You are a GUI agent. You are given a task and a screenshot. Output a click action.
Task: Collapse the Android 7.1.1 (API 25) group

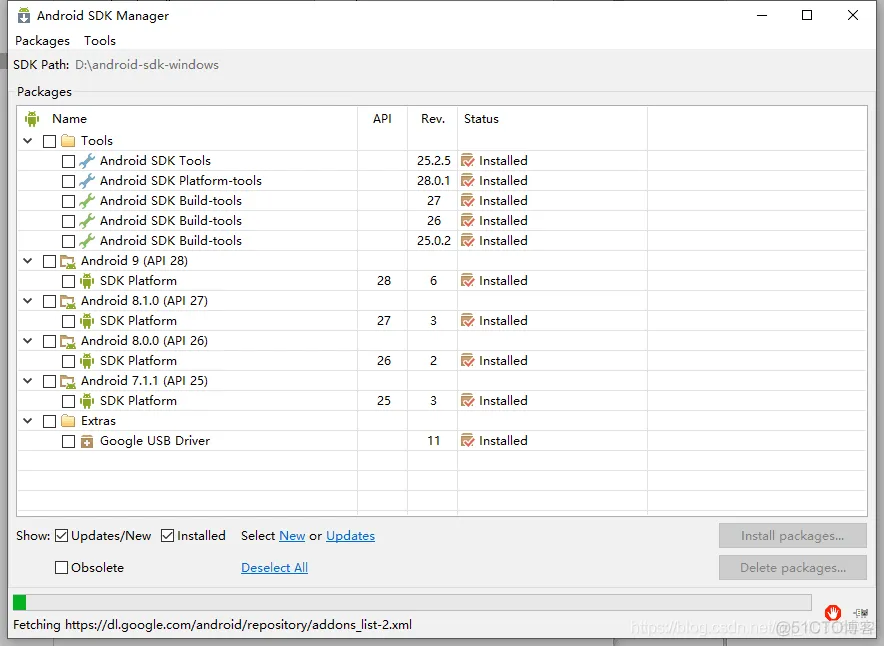pos(28,380)
